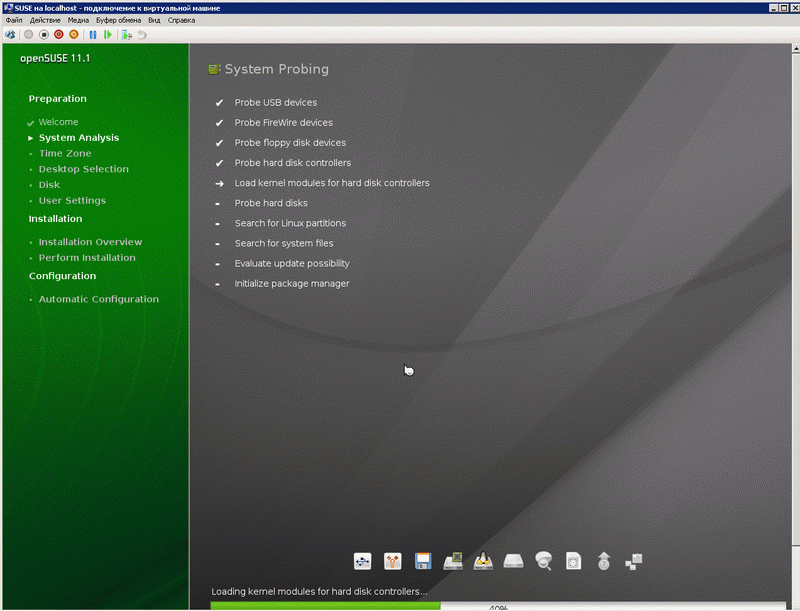Click the hard disk controller chip icon
Screen dimensions: 800x611
453,561
